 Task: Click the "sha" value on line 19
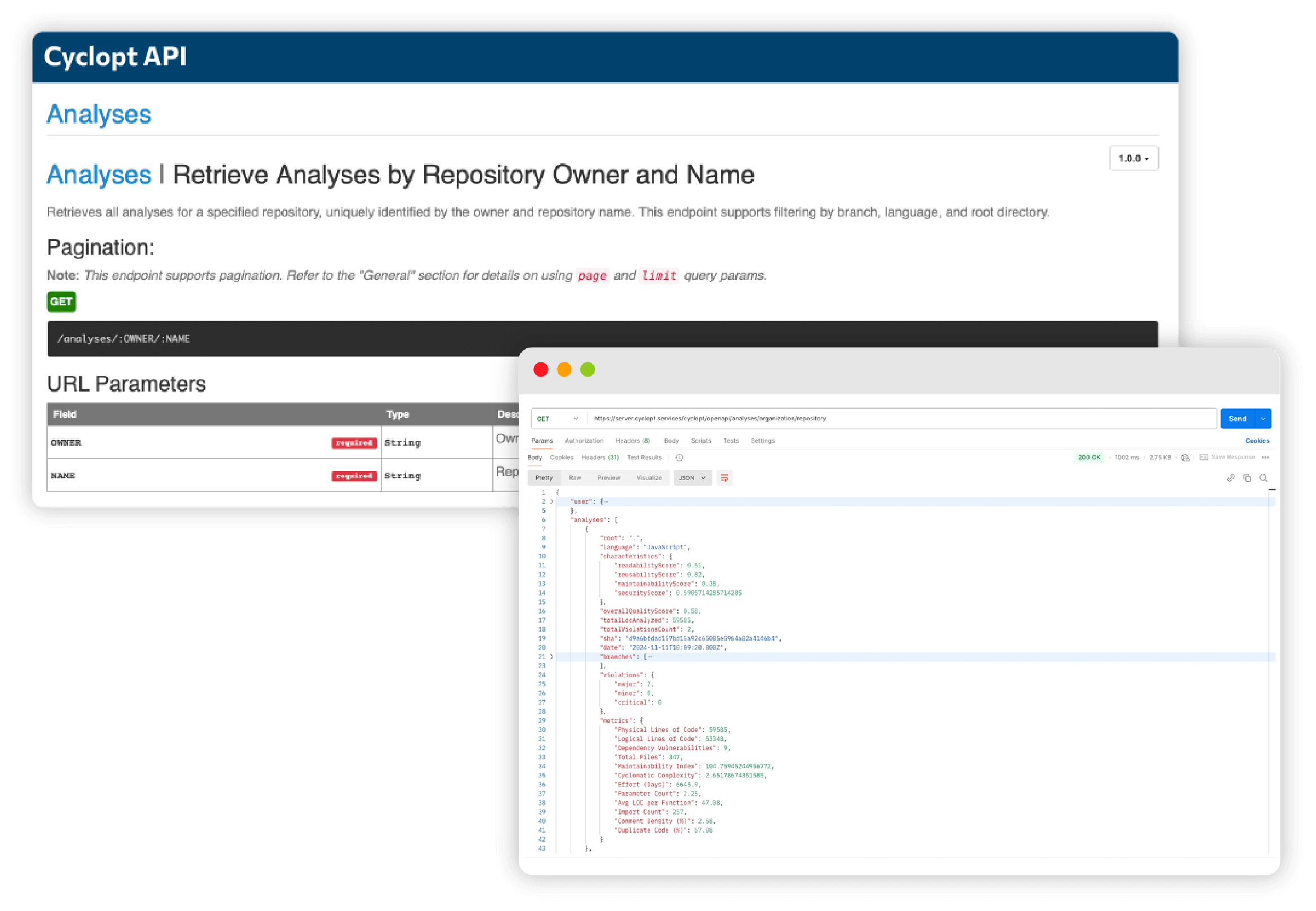pyautogui.click(x=702, y=639)
